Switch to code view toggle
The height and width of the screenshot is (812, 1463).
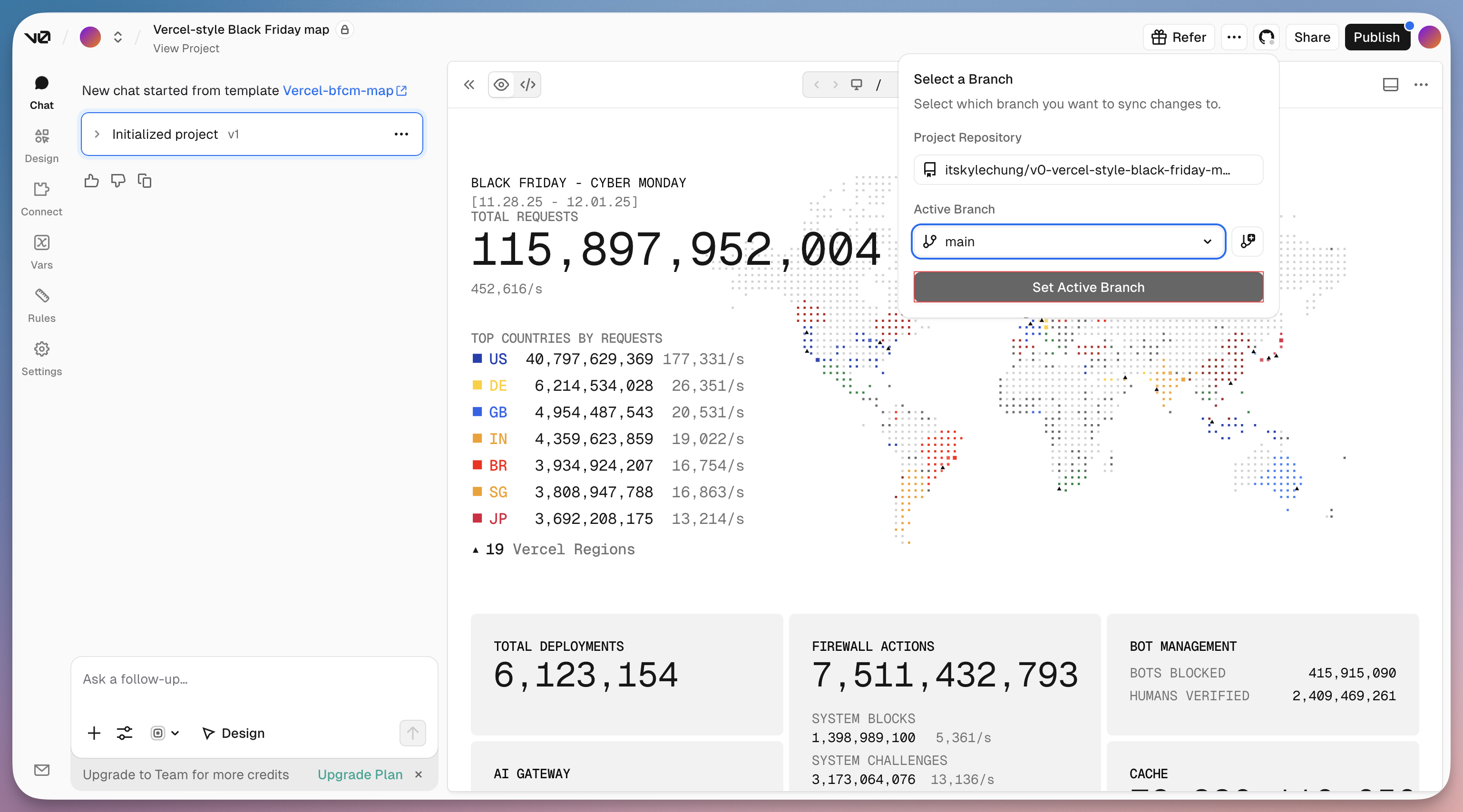click(x=527, y=85)
